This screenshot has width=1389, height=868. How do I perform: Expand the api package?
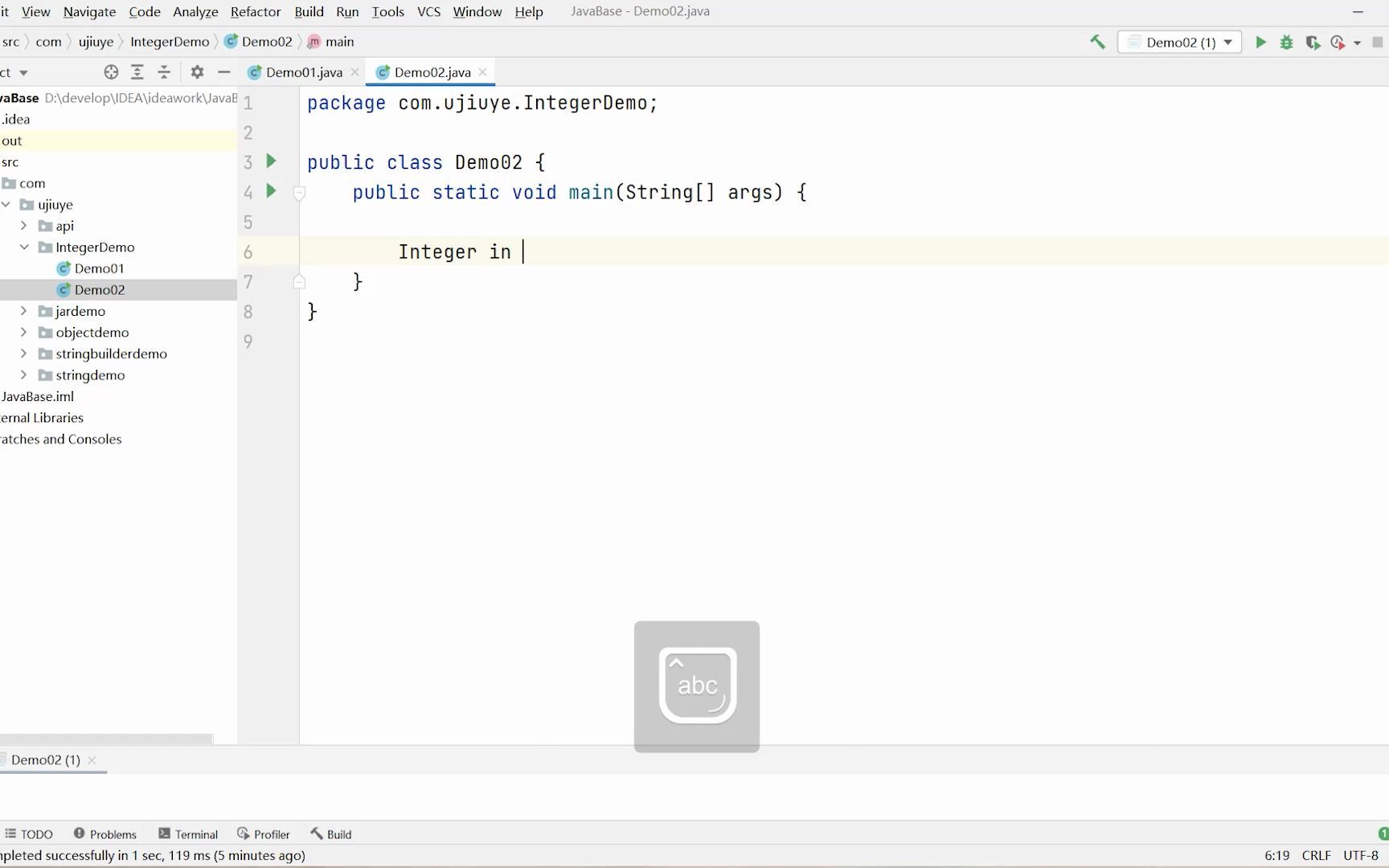coord(24,226)
